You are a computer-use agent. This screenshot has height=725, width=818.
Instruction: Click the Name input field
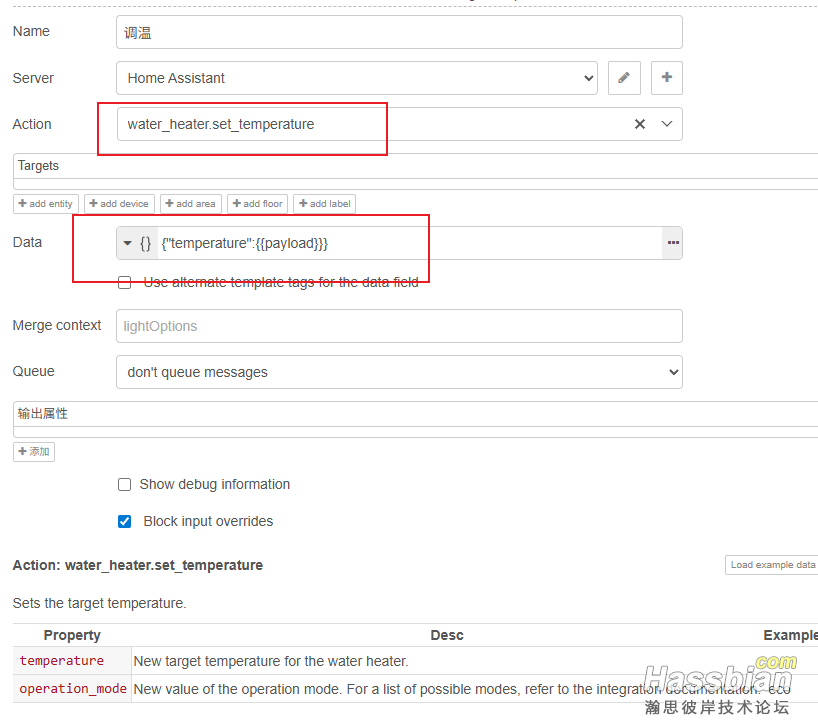(399, 32)
